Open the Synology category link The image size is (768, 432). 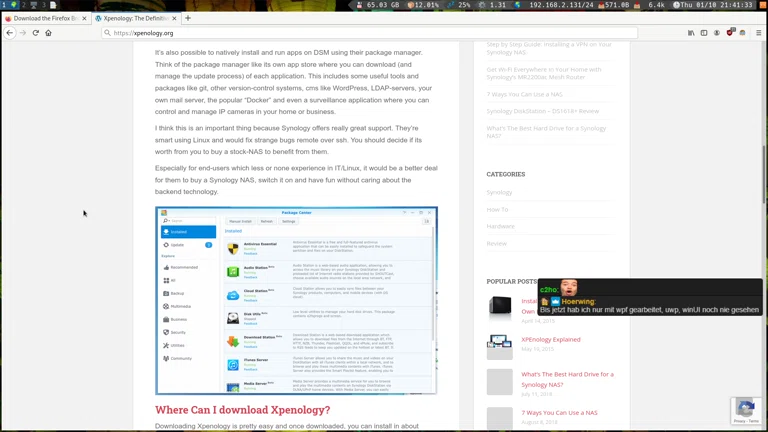click(499, 192)
